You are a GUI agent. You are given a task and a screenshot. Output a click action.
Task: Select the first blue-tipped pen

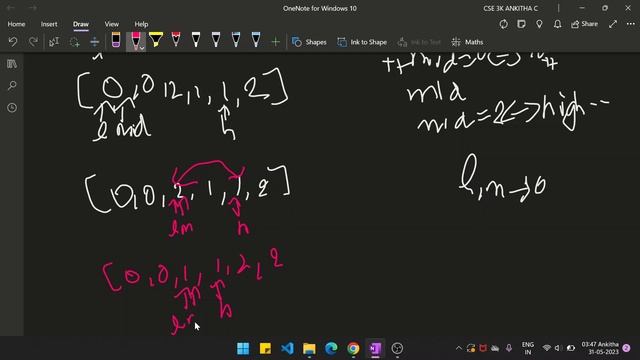coord(236,40)
